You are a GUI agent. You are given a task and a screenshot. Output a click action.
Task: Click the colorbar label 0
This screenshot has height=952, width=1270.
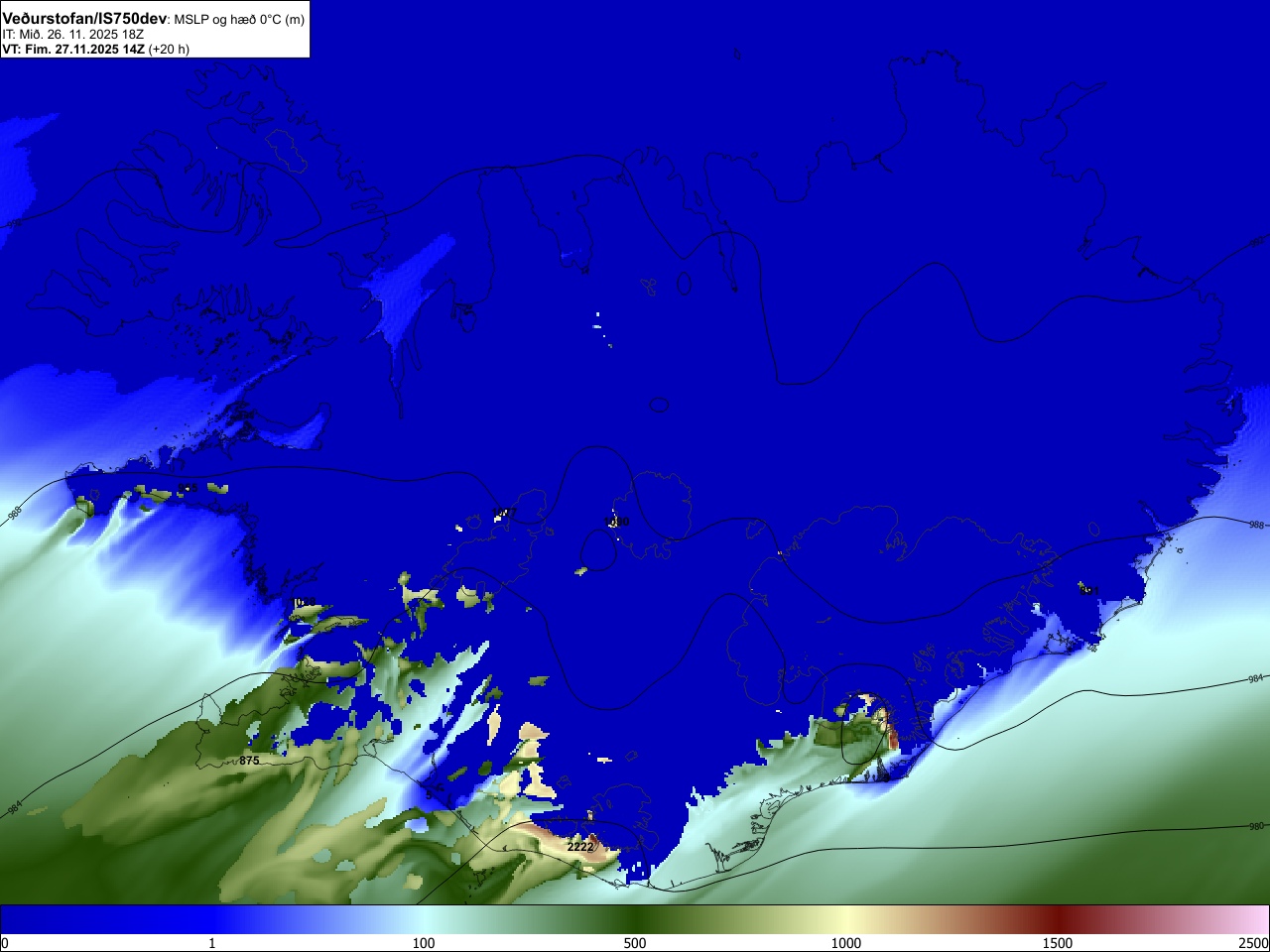[x=5, y=943]
